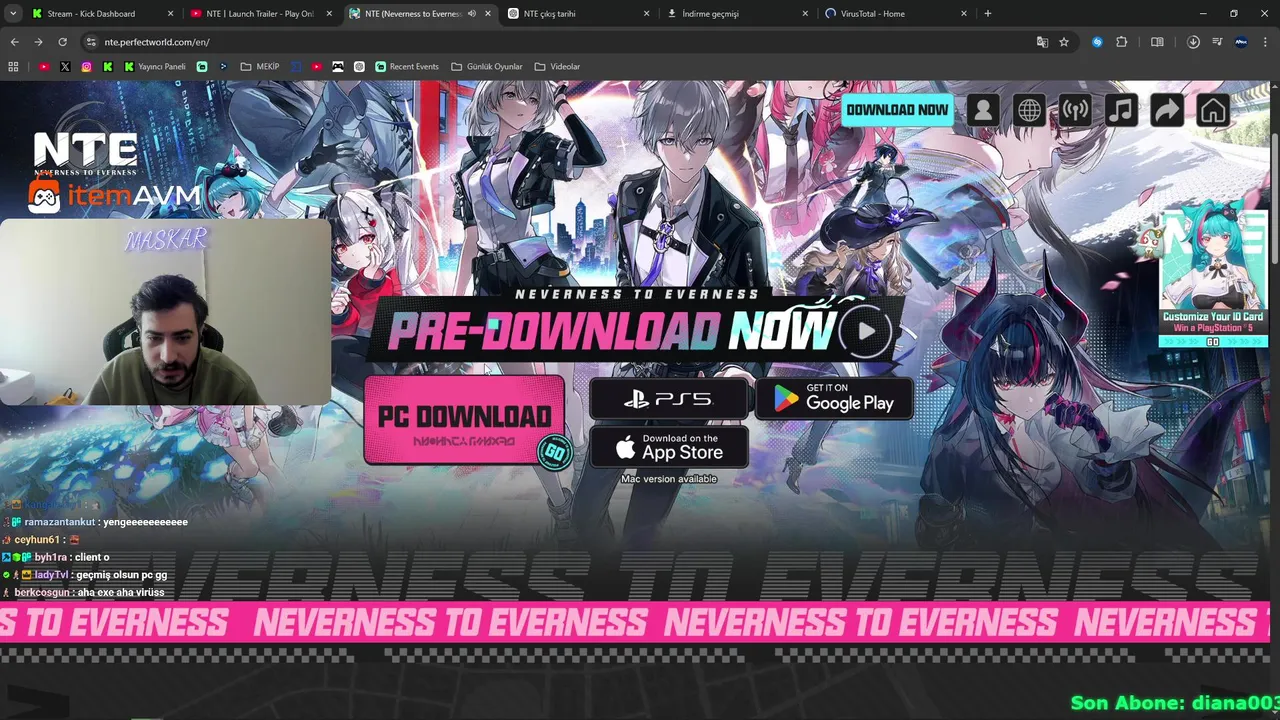Click chat message 'aha exe aha virüss'
This screenshot has width=1280, height=720.
coord(120,593)
